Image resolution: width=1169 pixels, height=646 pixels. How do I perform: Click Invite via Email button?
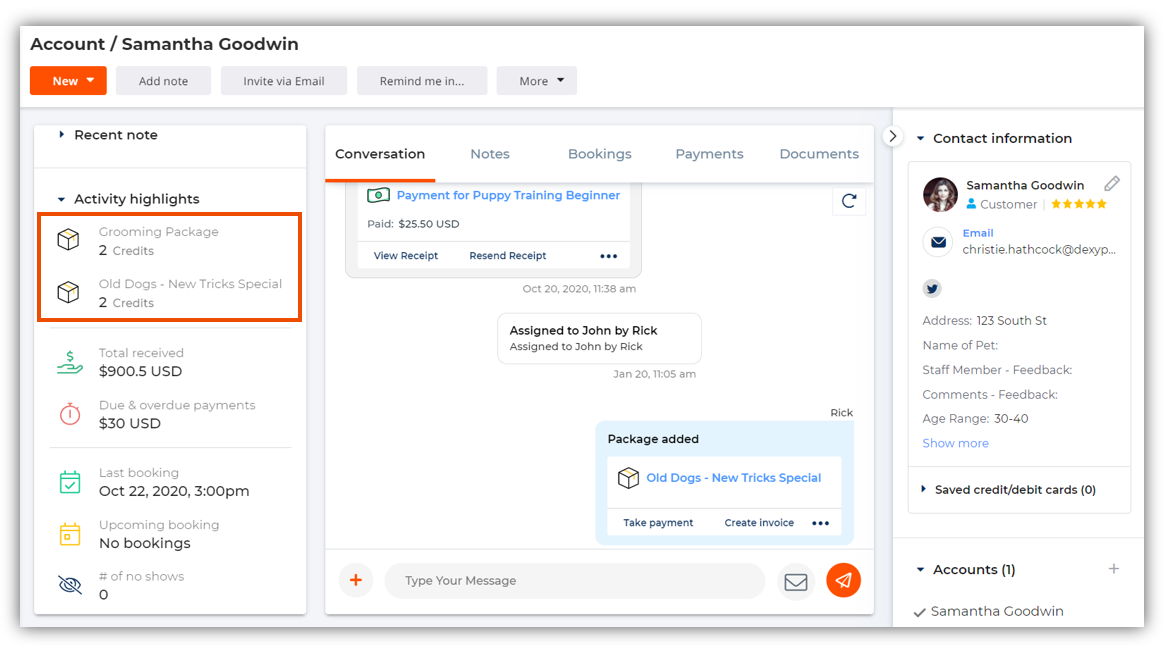pyautogui.click(x=283, y=81)
